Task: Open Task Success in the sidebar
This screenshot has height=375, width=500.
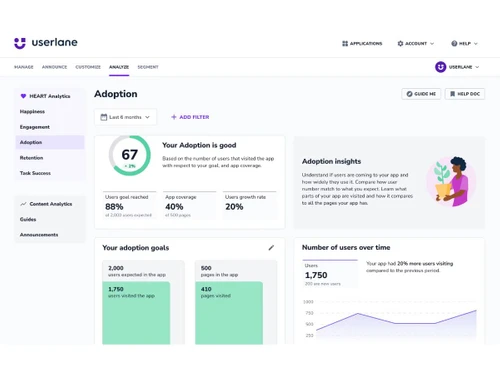Action: [x=50, y=173]
